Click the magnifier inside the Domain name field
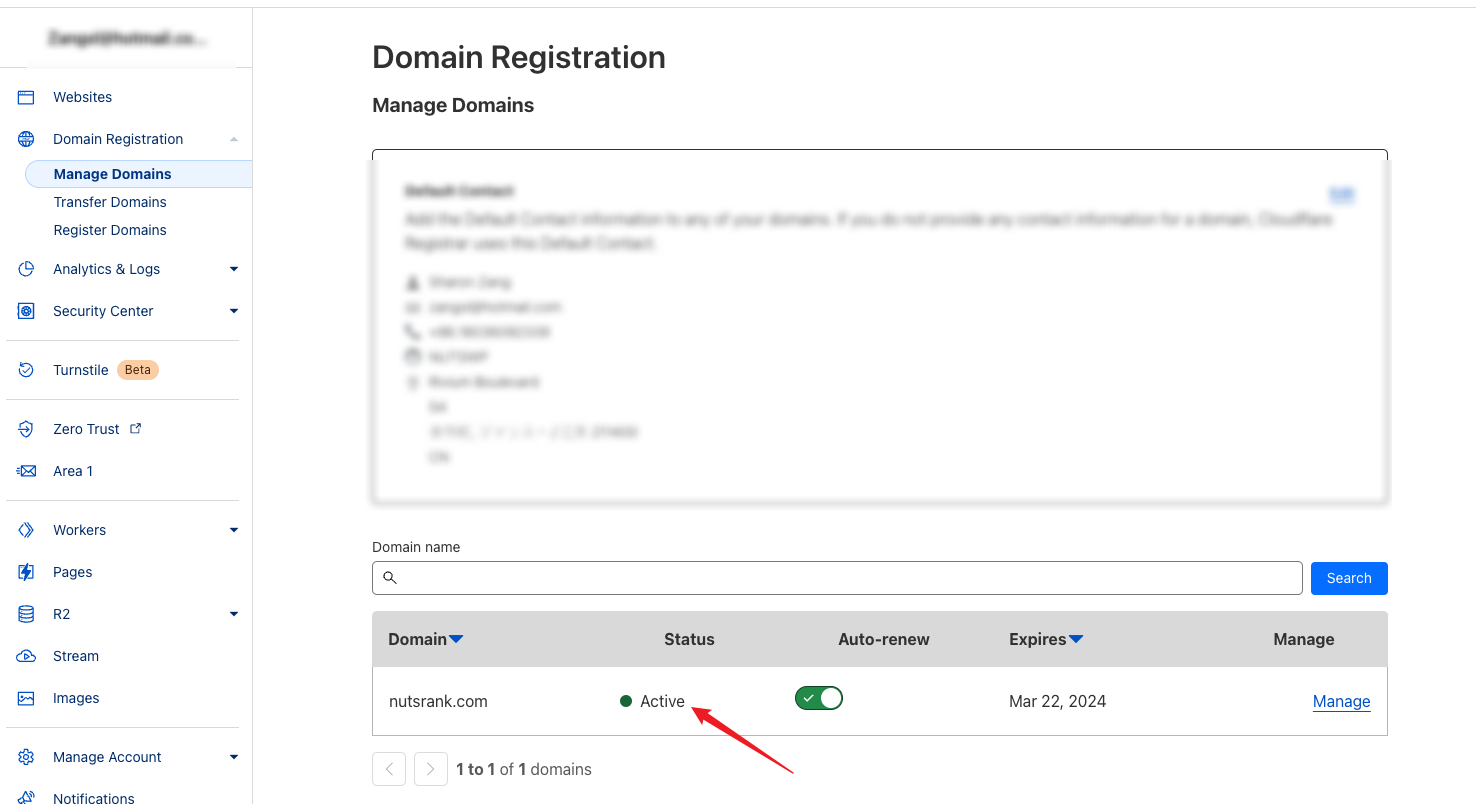1476x804 pixels. click(x=390, y=578)
